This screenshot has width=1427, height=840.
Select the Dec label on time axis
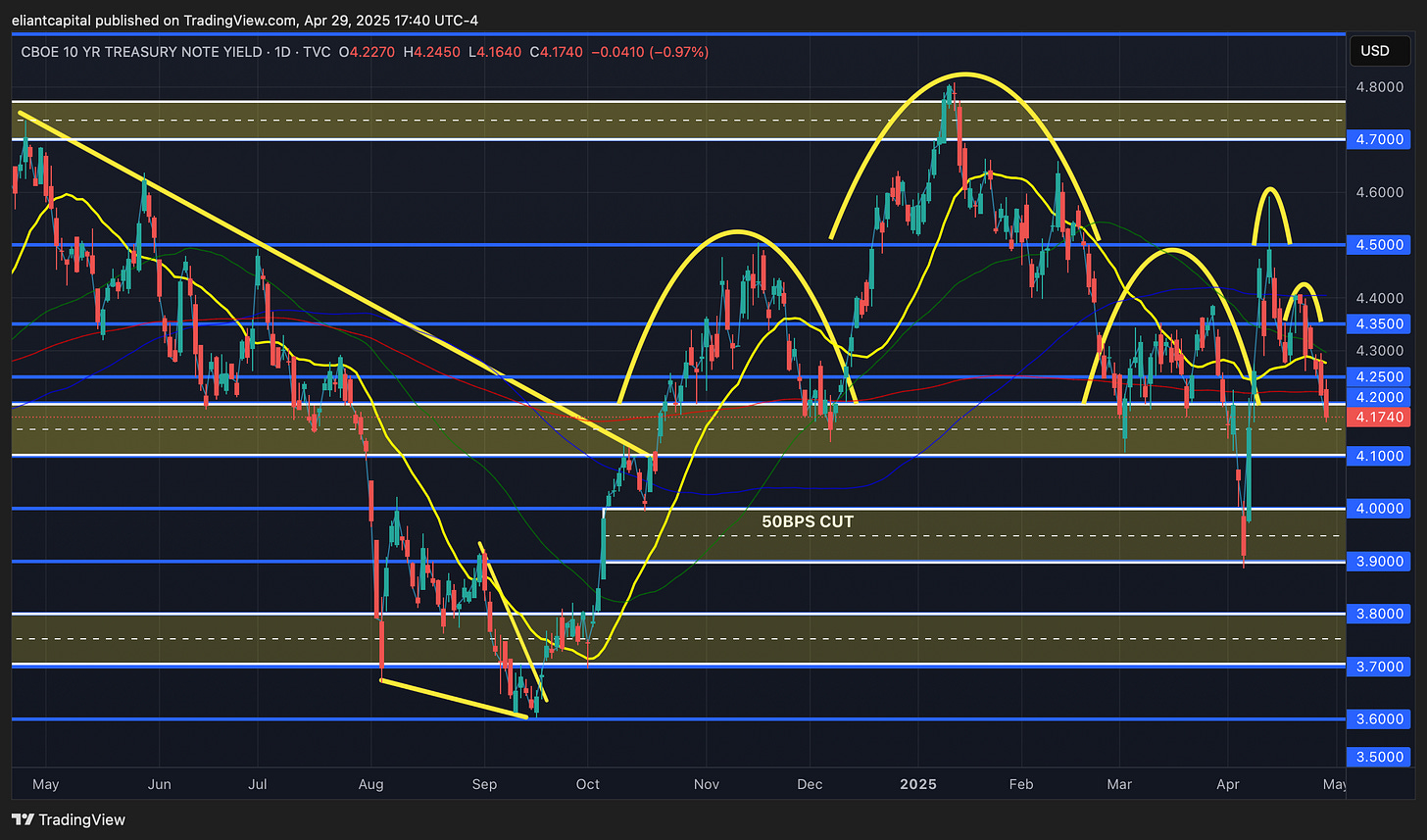coord(810,784)
